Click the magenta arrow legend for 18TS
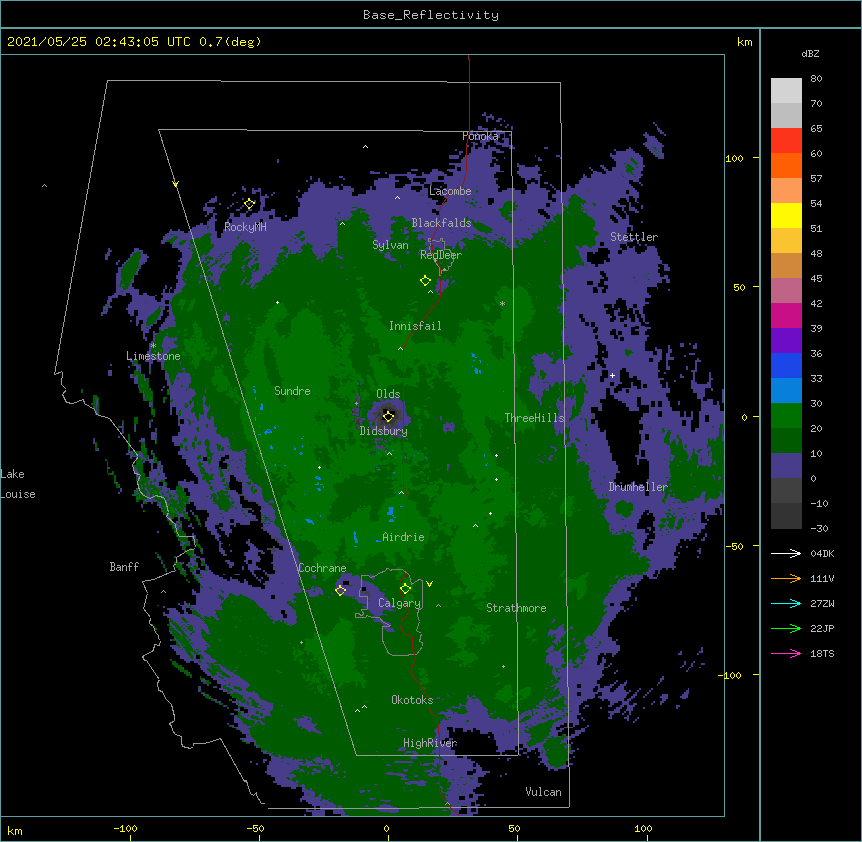 [786, 653]
